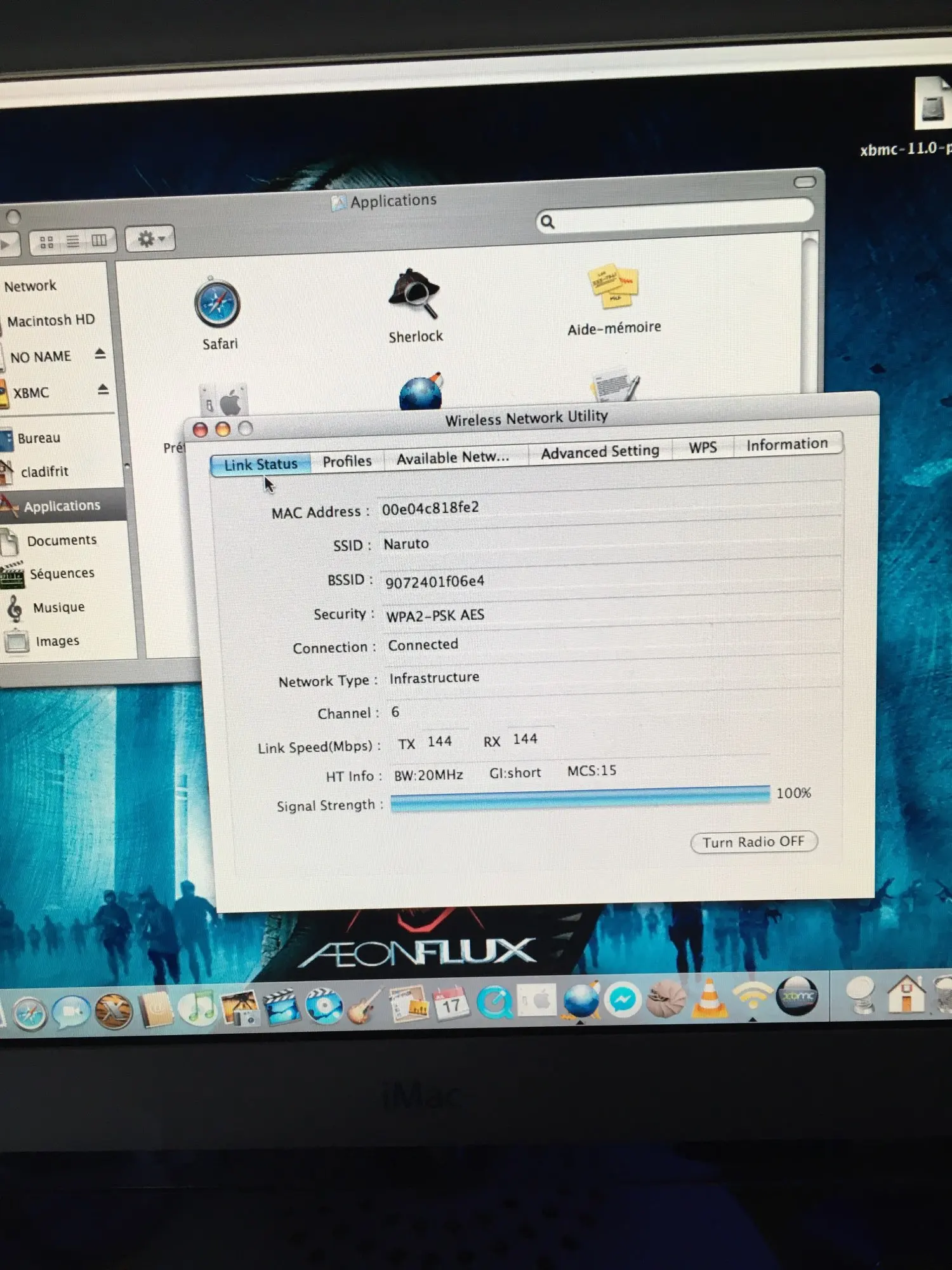Image resolution: width=952 pixels, height=1270 pixels.
Task: Launch QuickTime Player from the Dock
Action: [494, 1003]
